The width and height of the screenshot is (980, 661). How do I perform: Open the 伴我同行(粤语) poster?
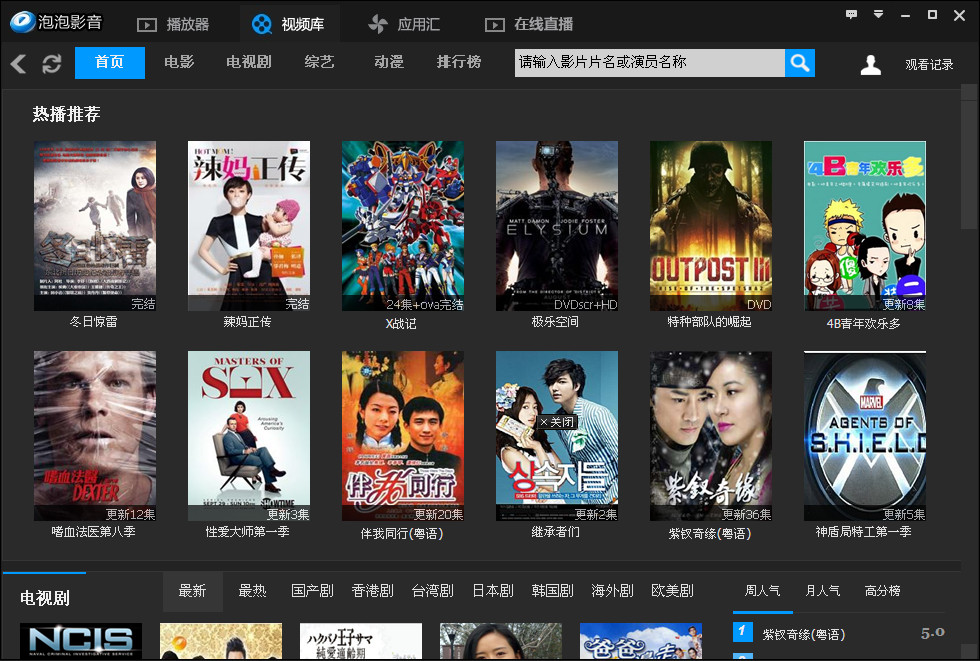tap(402, 435)
